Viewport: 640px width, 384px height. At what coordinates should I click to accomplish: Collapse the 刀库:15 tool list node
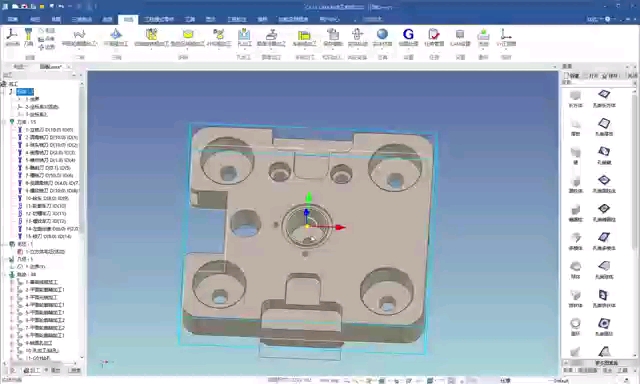[x=5, y=122]
